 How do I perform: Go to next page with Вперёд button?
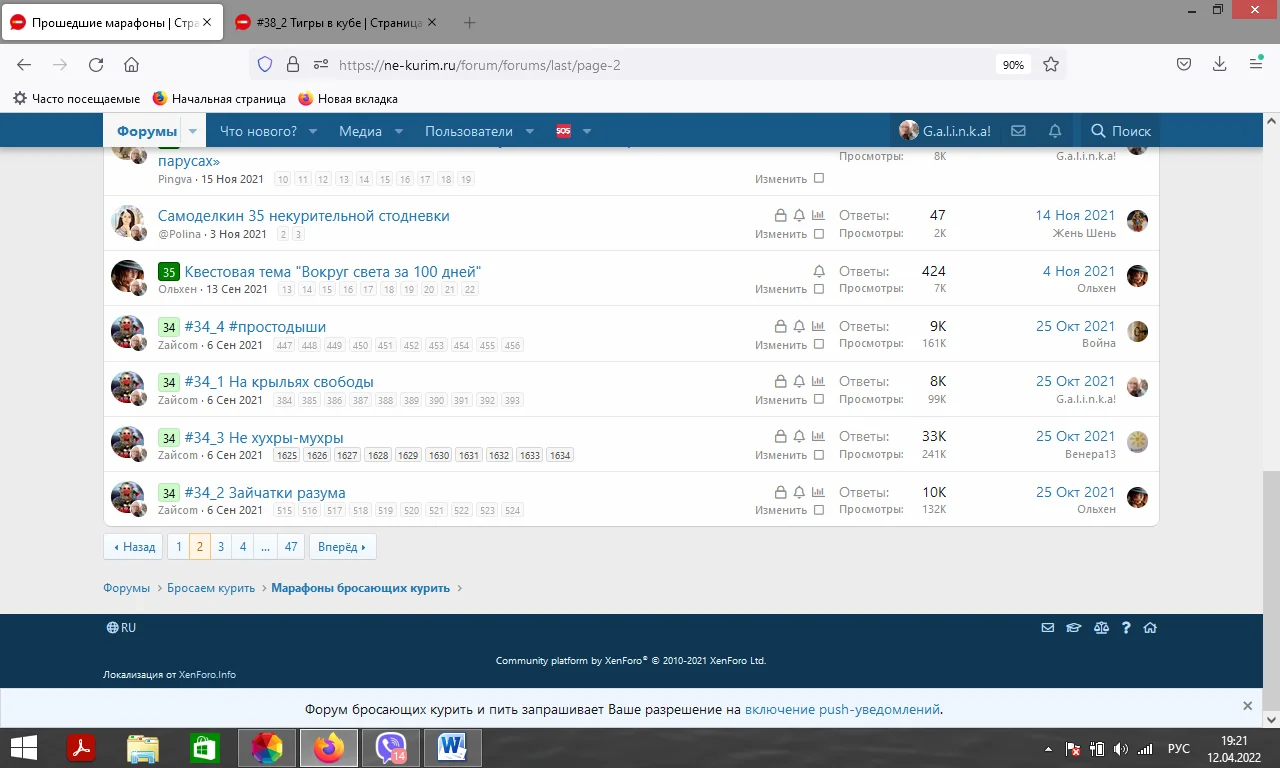click(x=342, y=547)
